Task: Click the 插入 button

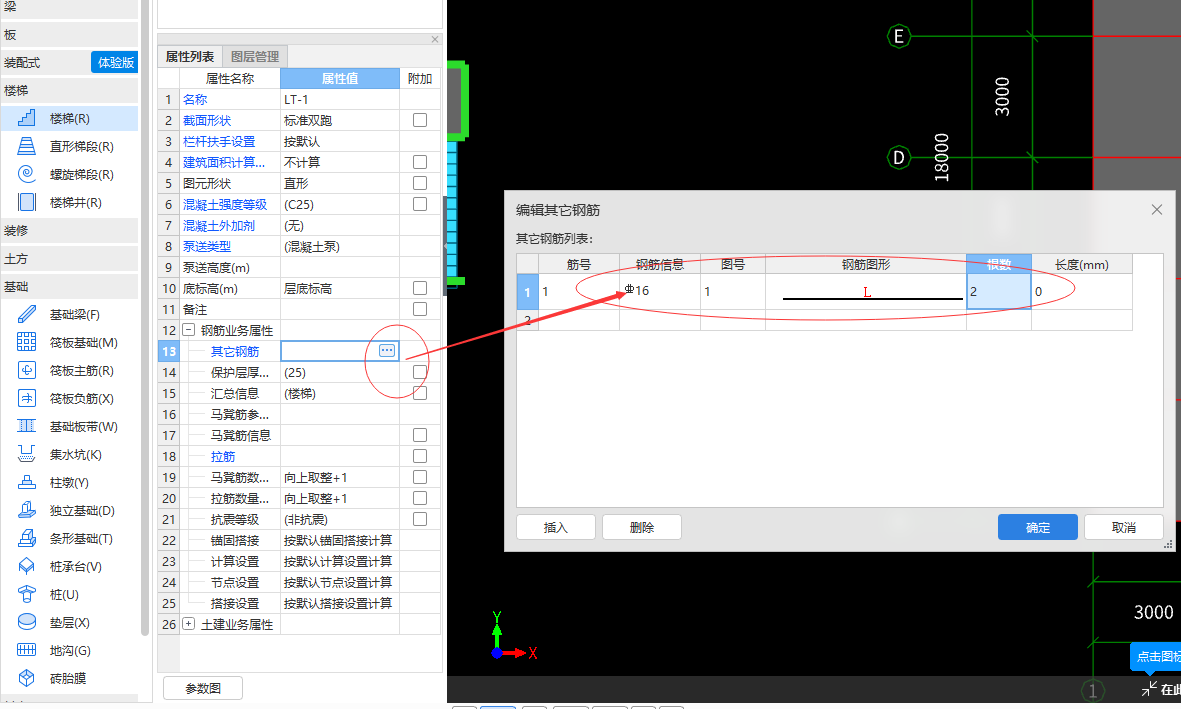Action: tap(555, 527)
